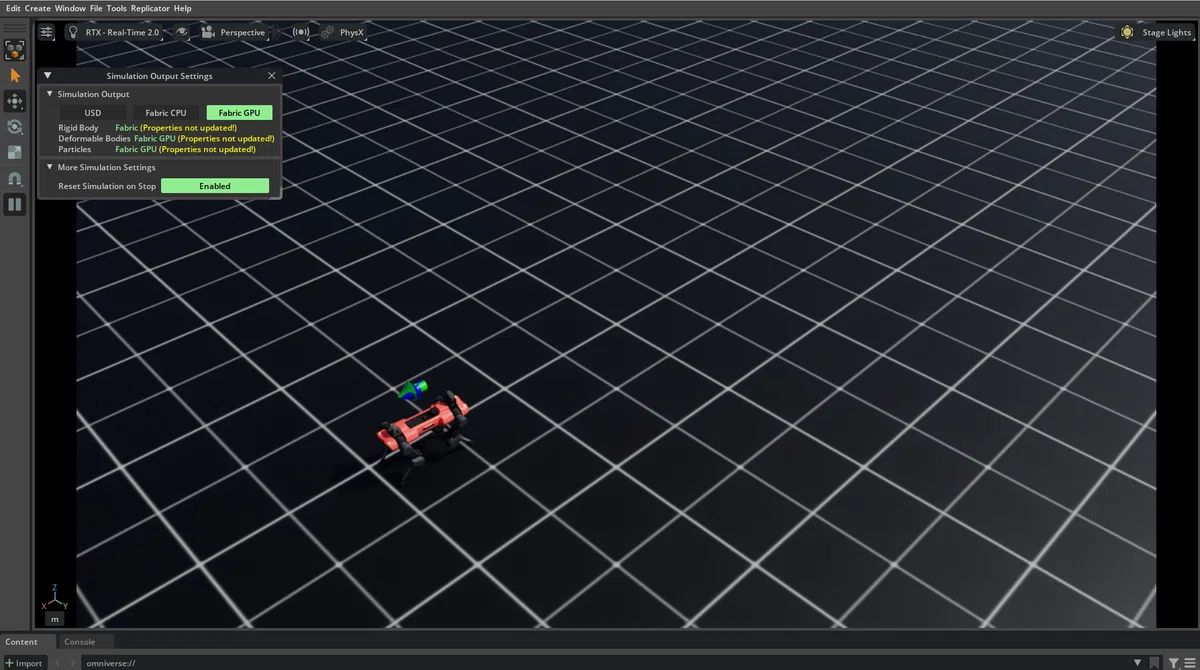Open the filter funnel in Content bar
Viewport: 1200px width, 670px height.
(1174, 663)
